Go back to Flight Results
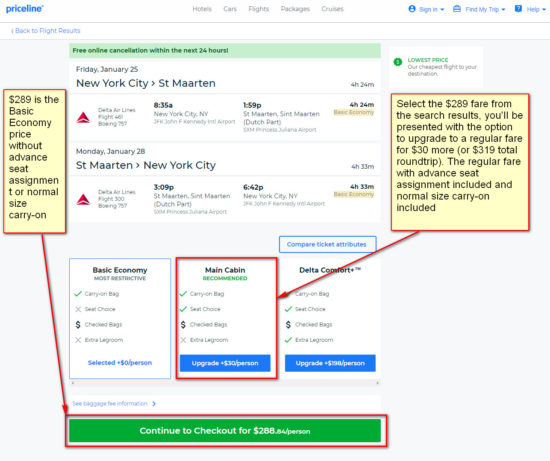Screen dimensions: 550x461 point(46,31)
